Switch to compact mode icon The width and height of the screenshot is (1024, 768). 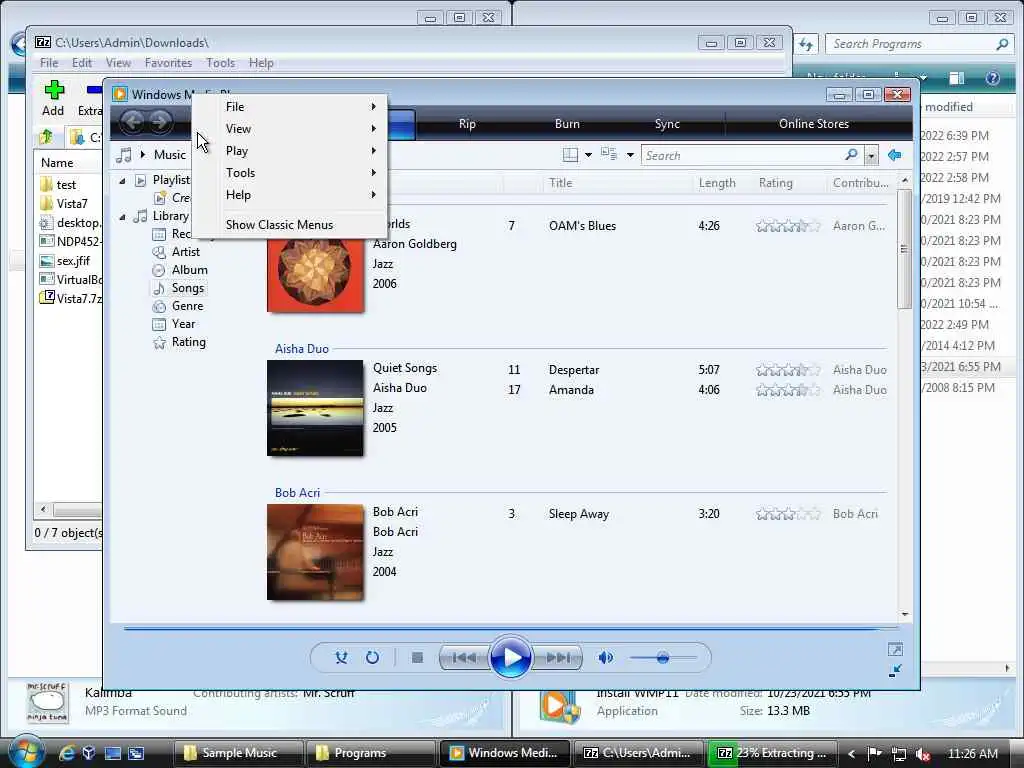pos(895,670)
